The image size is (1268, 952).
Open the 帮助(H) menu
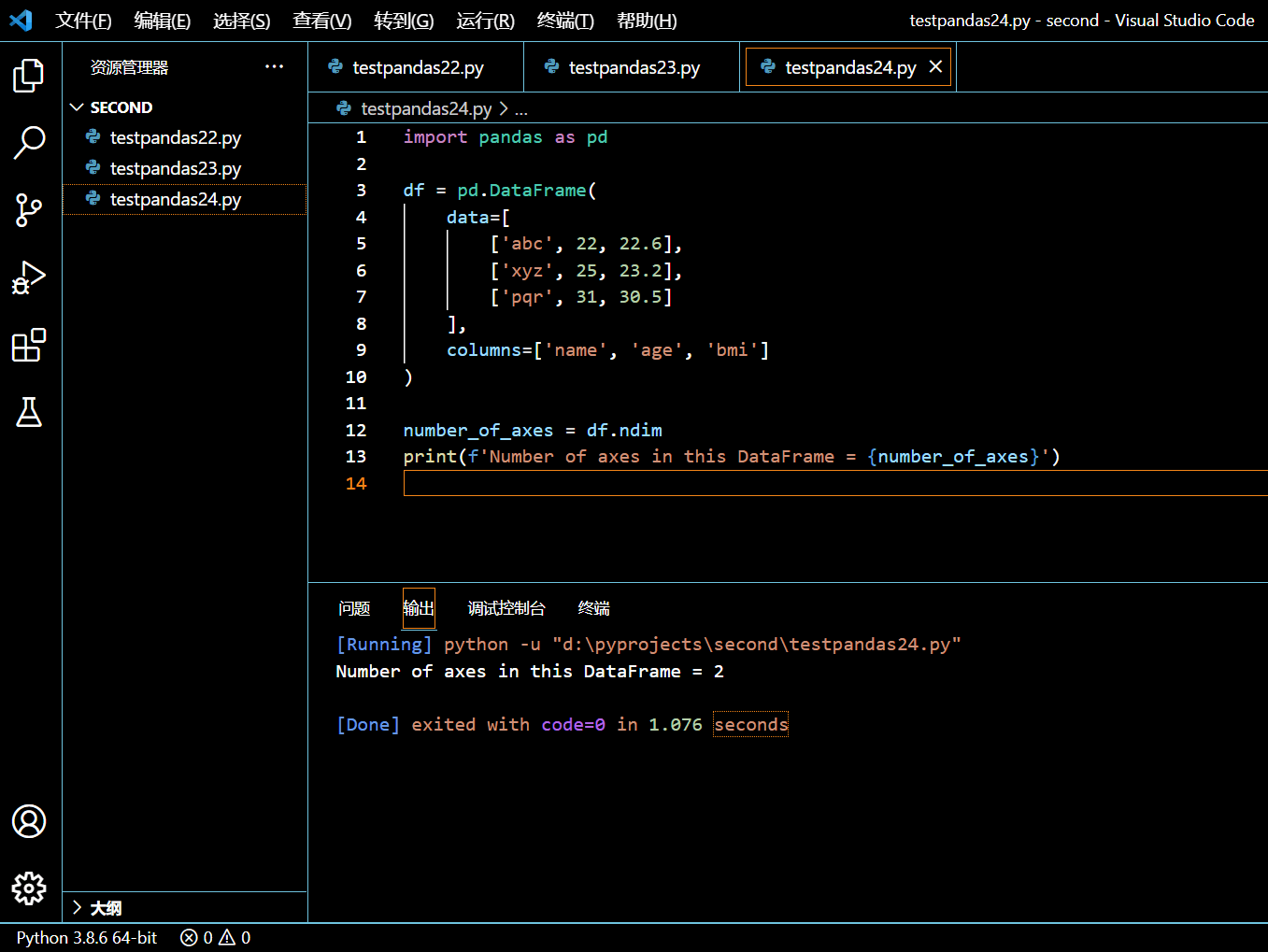(647, 21)
